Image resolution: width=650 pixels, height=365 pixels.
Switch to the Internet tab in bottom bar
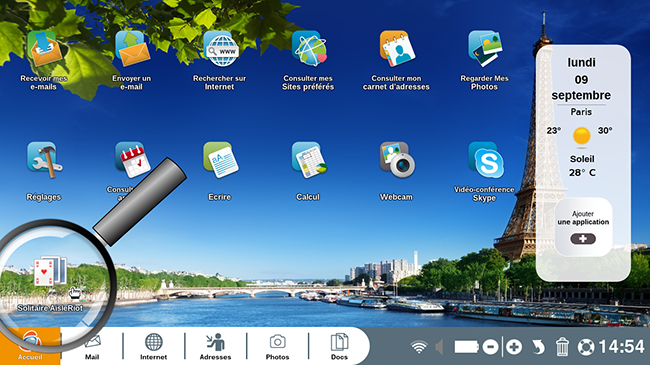coord(153,346)
